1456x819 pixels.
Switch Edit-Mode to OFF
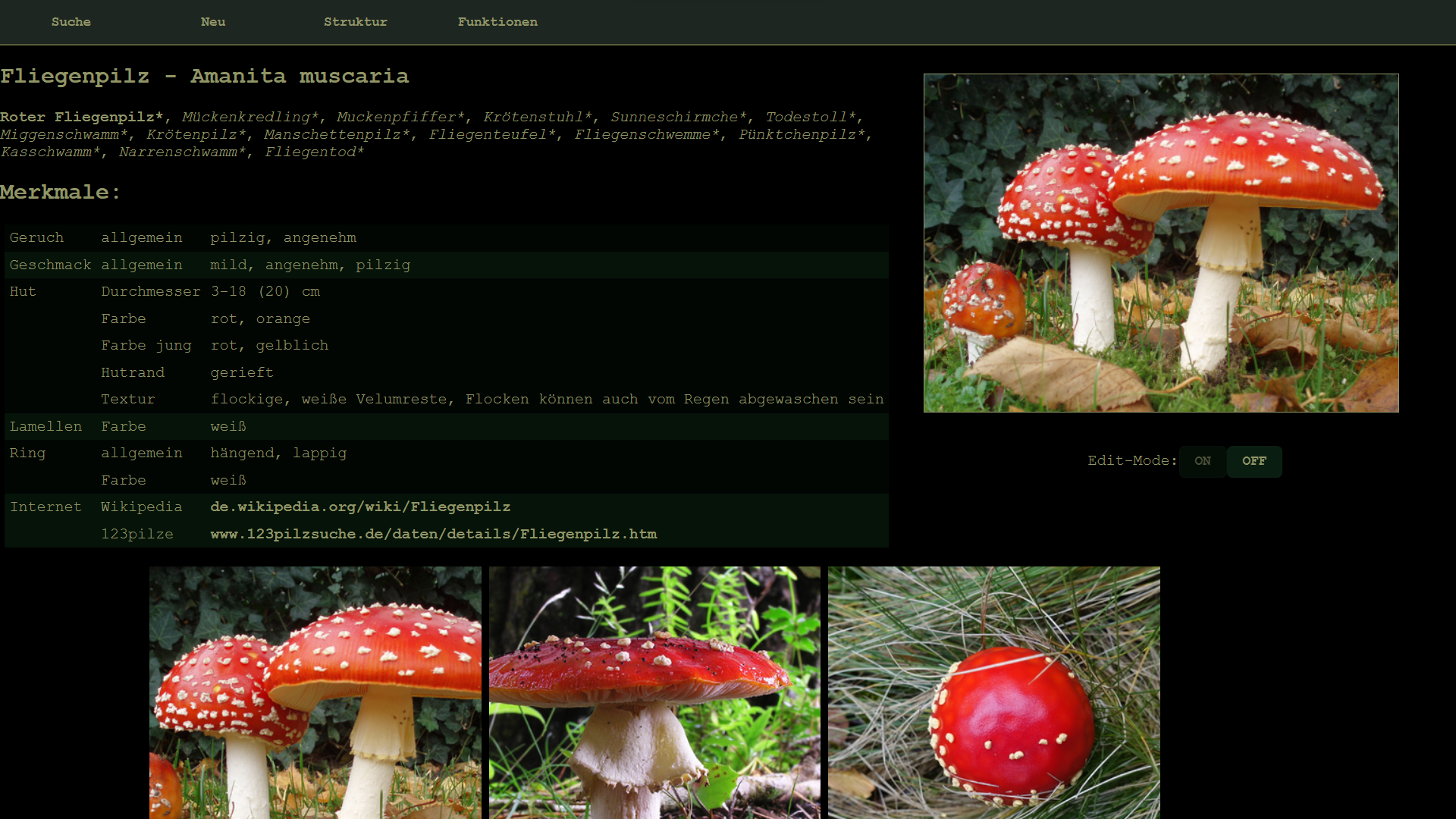pyautogui.click(x=1254, y=461)
